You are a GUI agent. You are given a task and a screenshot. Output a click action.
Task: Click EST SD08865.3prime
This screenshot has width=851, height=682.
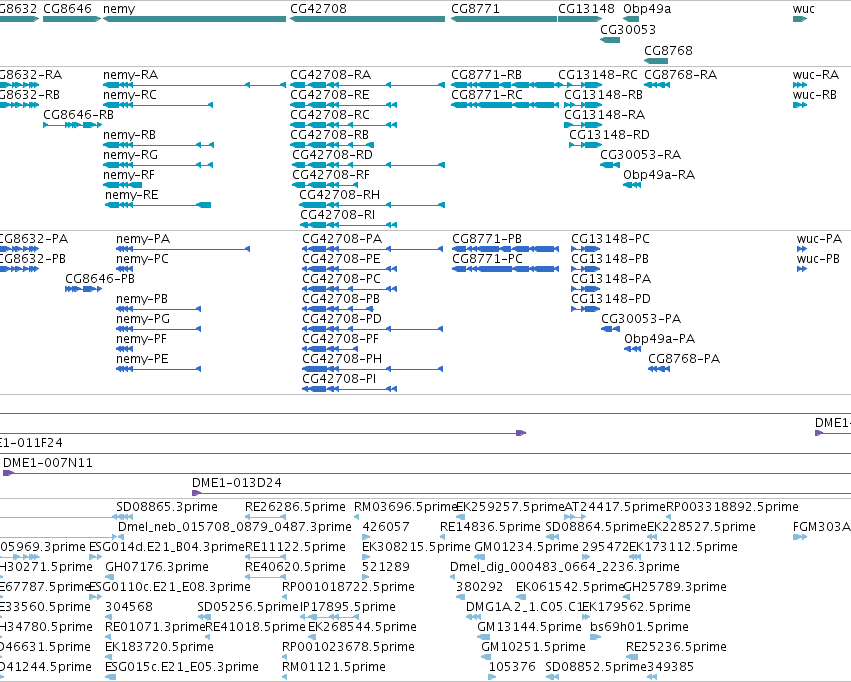point(167,507)
